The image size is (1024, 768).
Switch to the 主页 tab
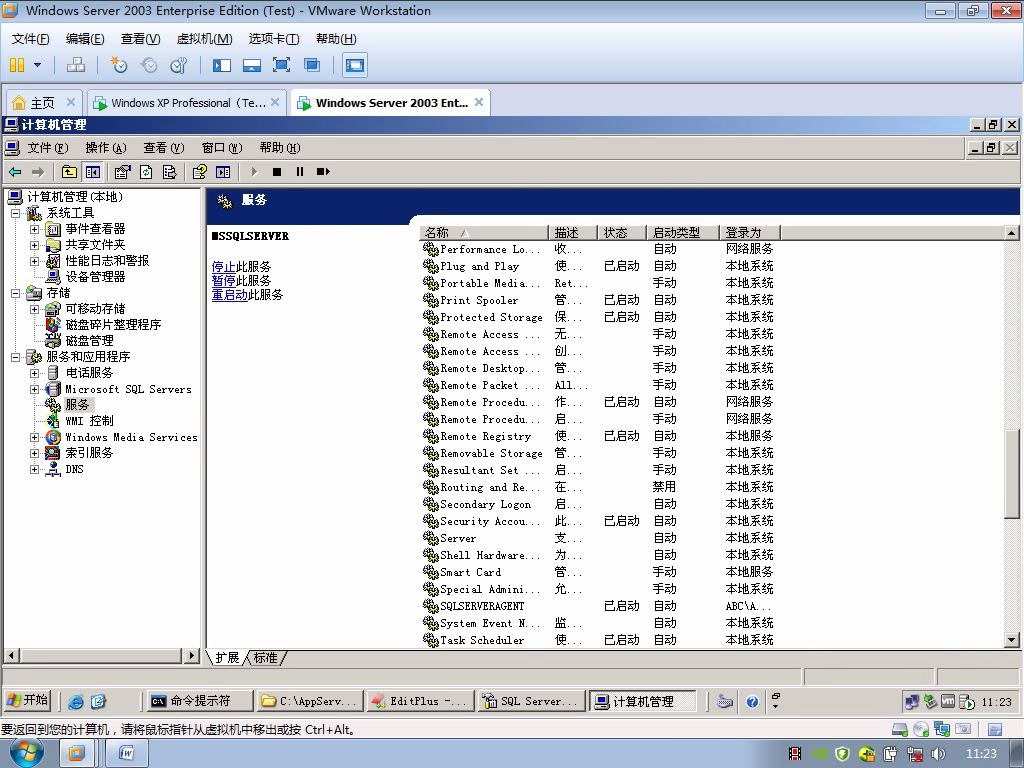pos(42,103)
